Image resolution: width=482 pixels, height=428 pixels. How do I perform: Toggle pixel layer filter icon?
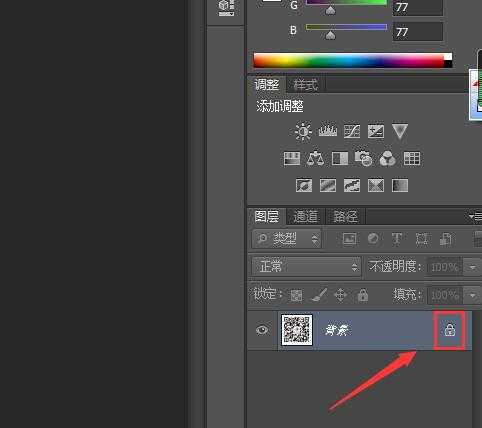click(349, 239)
